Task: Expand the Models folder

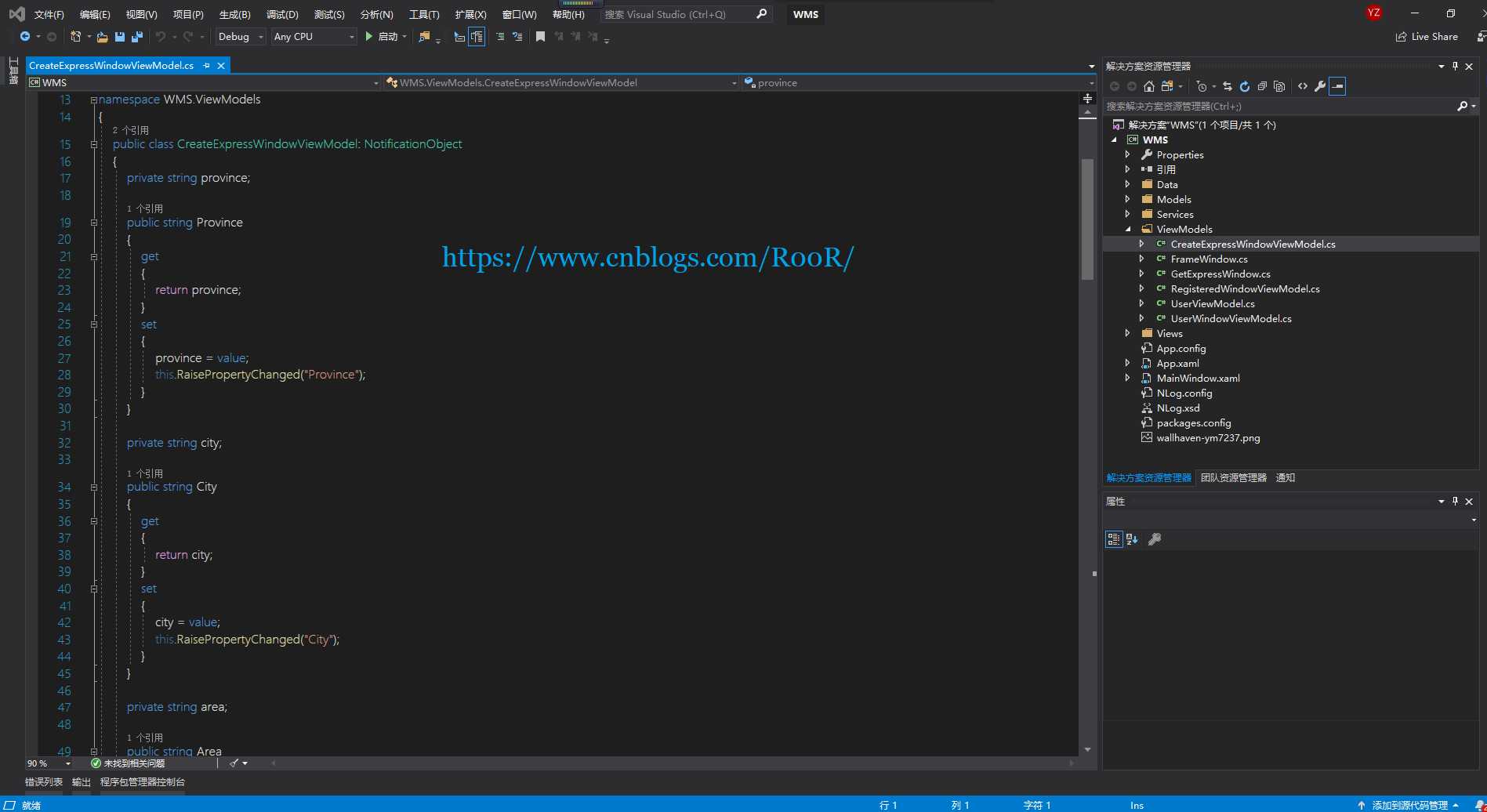Action: point(1128,200)
